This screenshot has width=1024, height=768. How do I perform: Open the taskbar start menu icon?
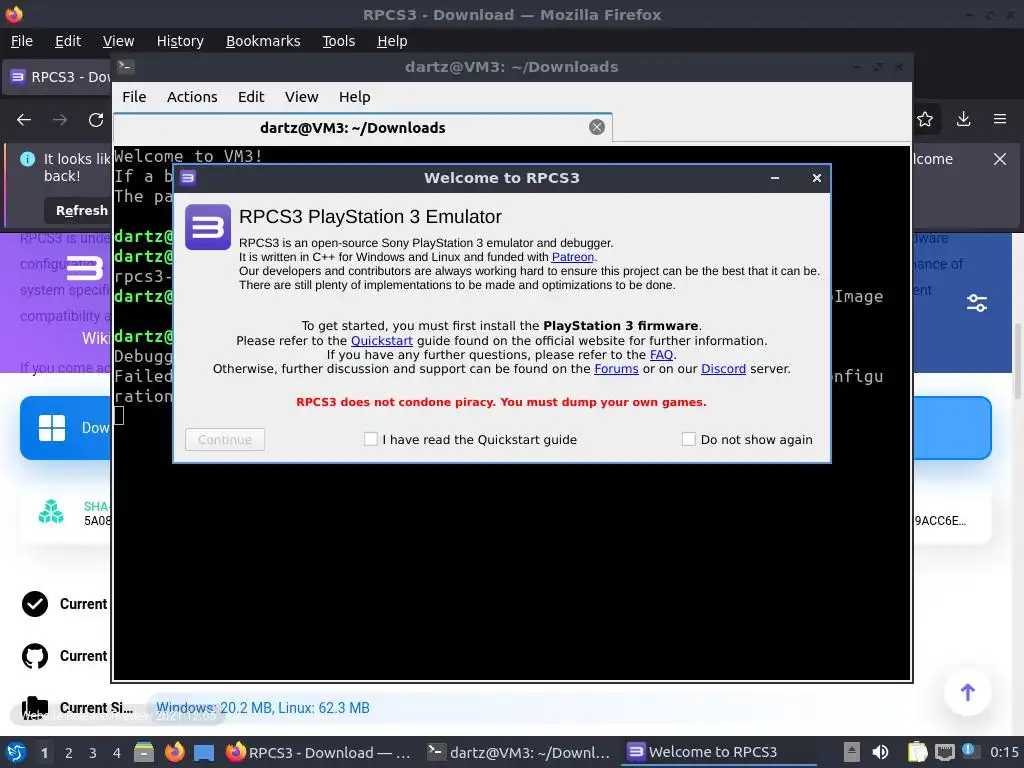pyautogui.click(x=16, y=752)
